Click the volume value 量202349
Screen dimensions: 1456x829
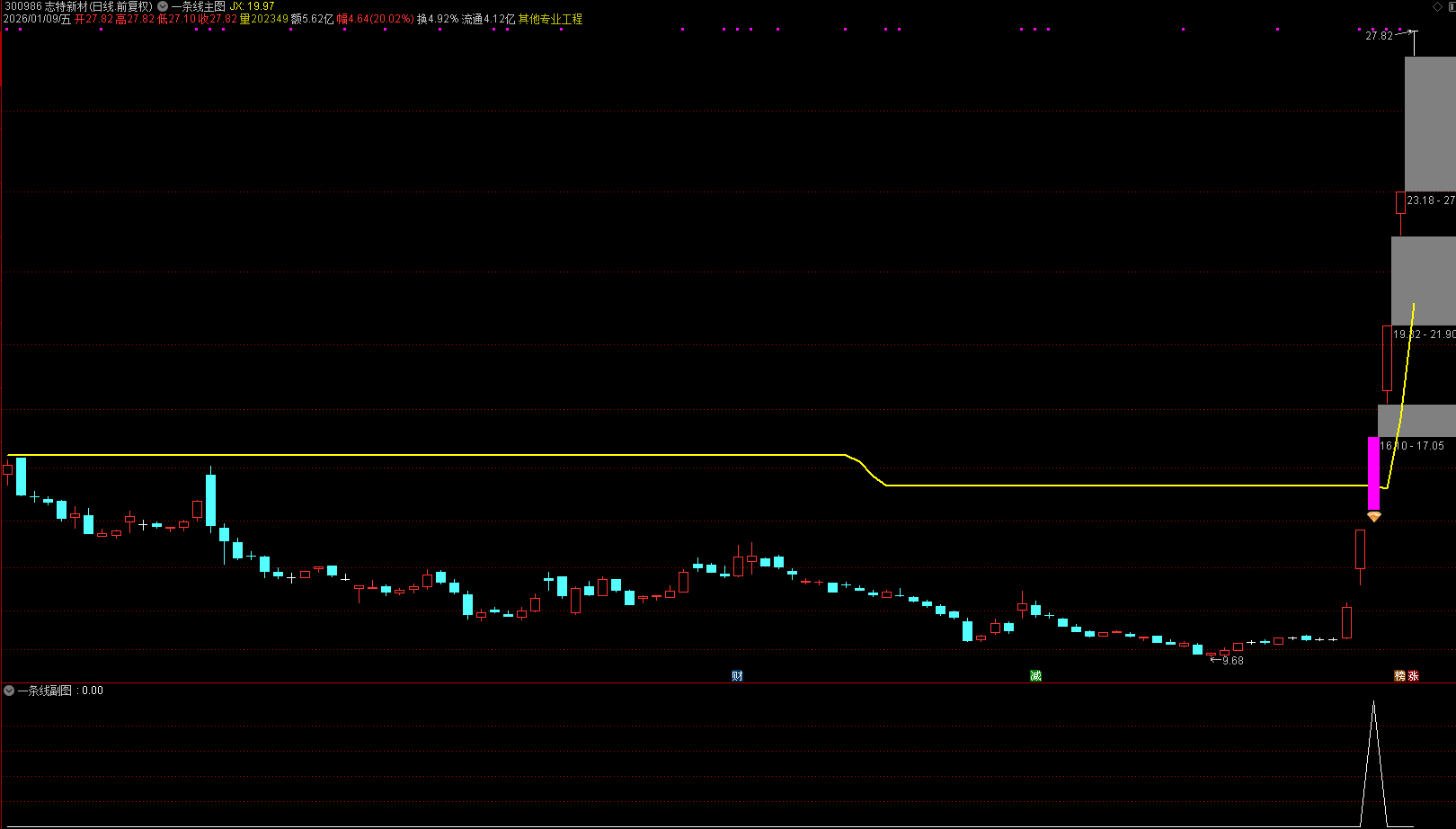pyautogui.click(x=264, y=19)
